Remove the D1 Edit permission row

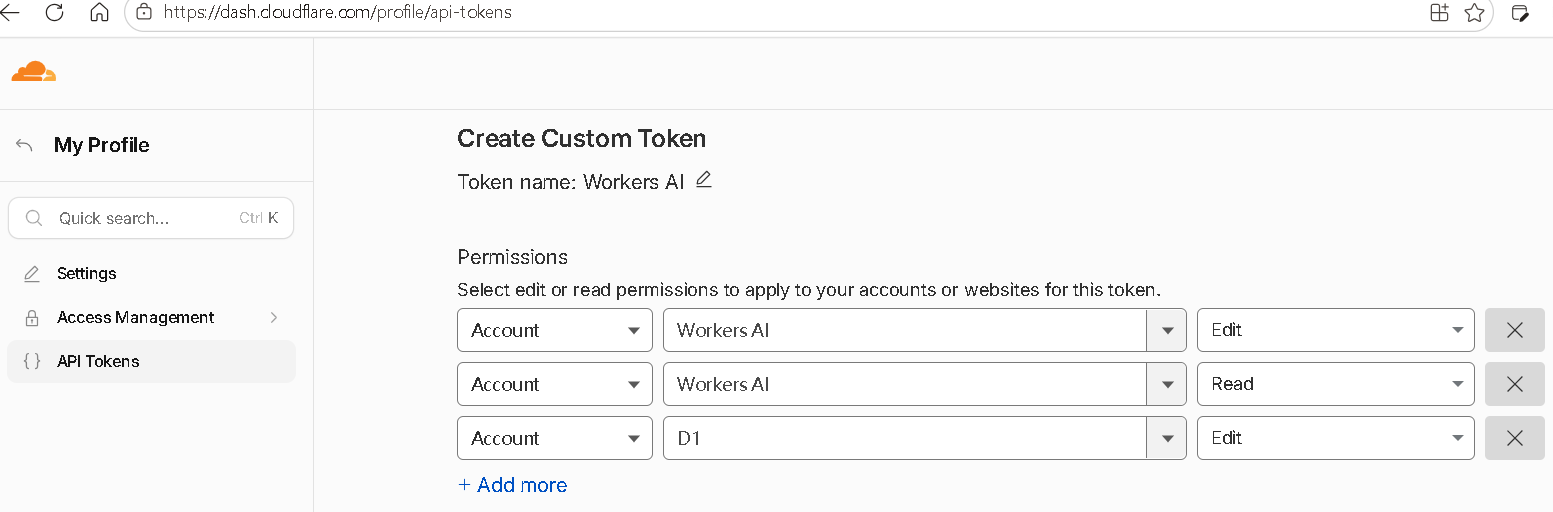tap(1515, 438)
